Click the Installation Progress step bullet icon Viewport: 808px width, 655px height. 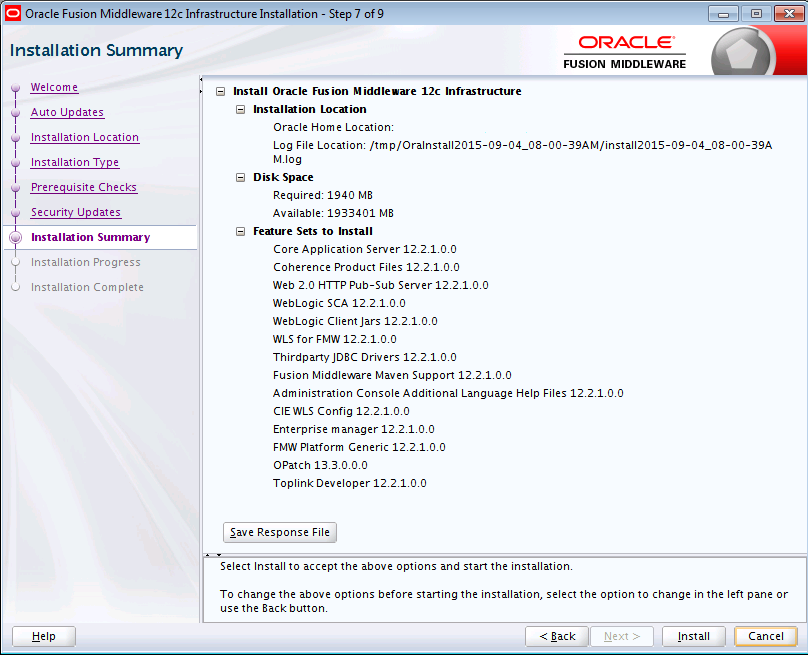pos(15,262)
